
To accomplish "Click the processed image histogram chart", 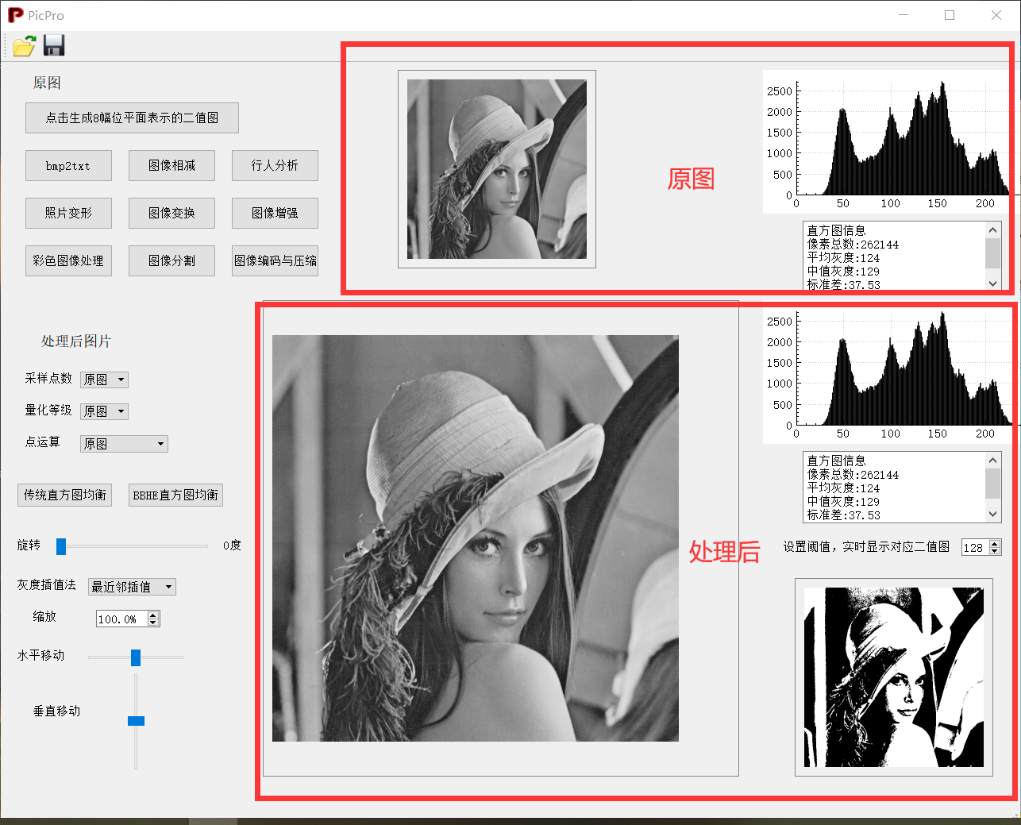I will pos(887,372).
